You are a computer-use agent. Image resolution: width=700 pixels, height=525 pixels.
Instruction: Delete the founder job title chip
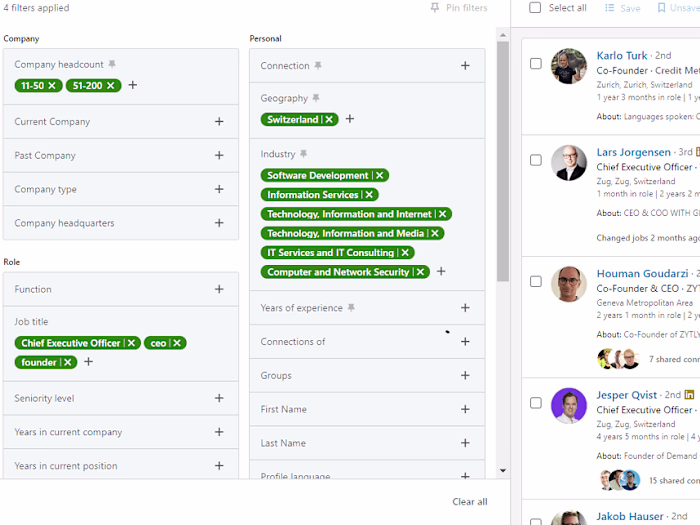tap(67, 362)
